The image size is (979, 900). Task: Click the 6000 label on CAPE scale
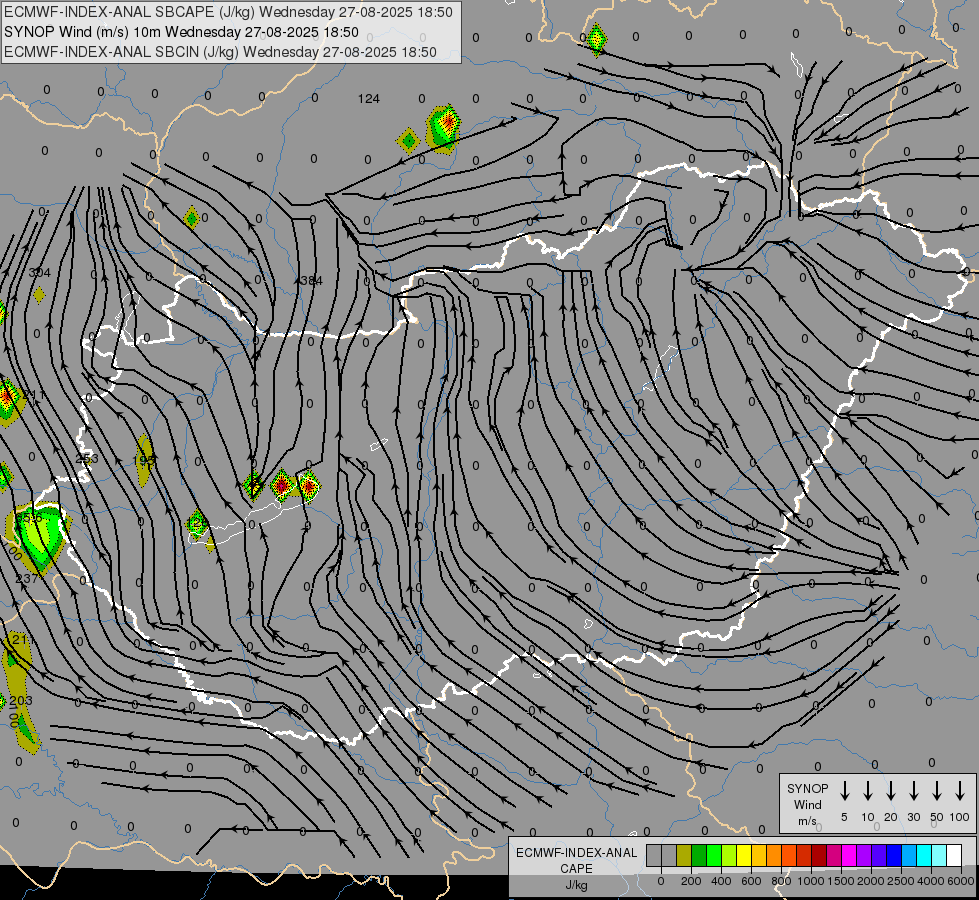tap(961, 881)
